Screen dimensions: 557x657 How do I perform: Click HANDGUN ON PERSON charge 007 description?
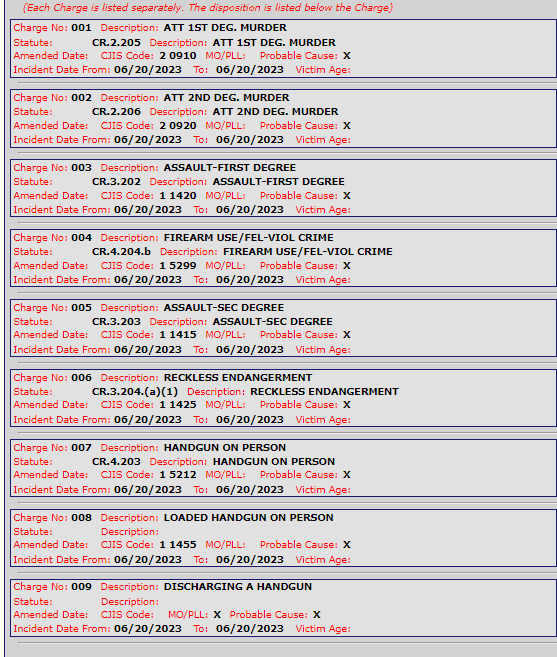click(x=225, y=448)
